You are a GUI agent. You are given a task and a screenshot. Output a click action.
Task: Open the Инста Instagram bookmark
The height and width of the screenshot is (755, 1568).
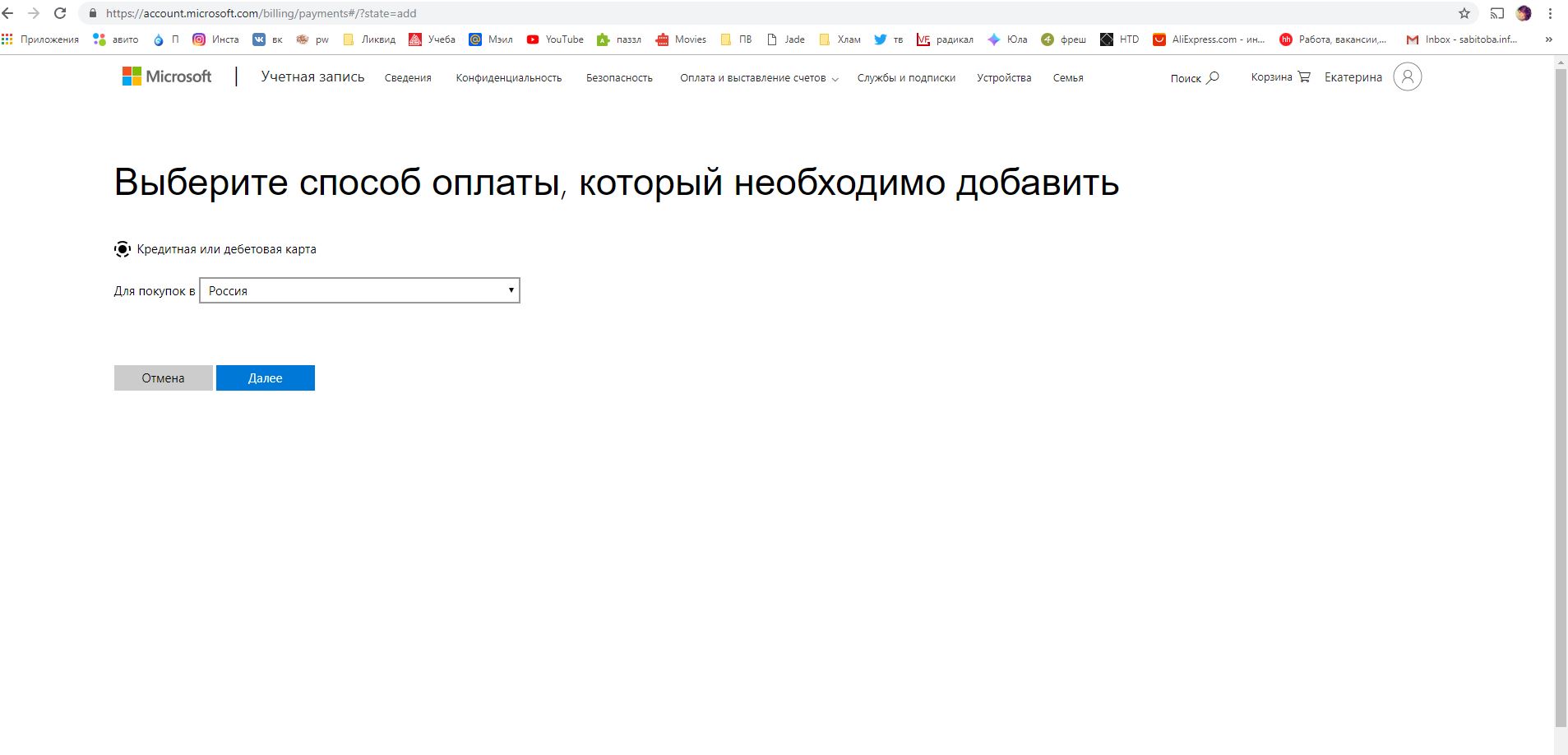point(215,39)
